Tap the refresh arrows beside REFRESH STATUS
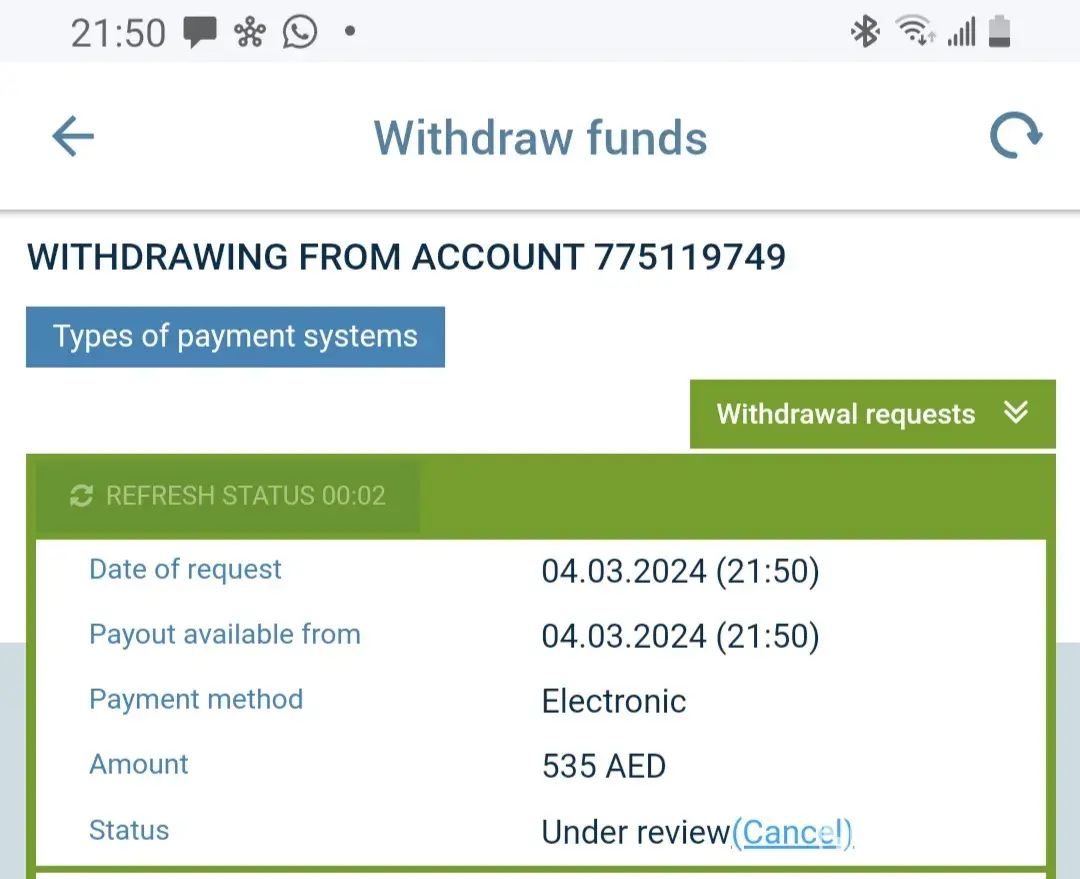The image size is (1080, 879). pyautogui.click(x=82, y=496)
